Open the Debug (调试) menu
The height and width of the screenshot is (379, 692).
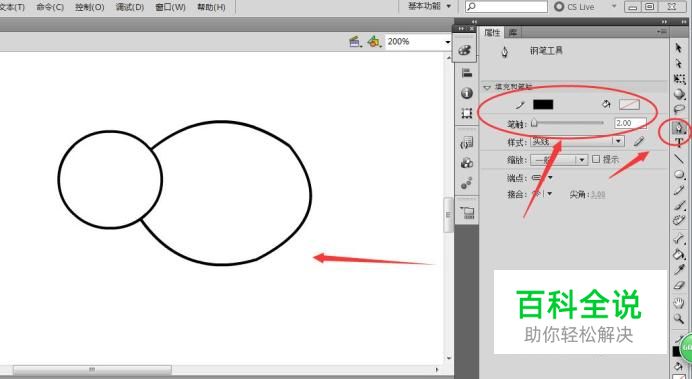130,7
